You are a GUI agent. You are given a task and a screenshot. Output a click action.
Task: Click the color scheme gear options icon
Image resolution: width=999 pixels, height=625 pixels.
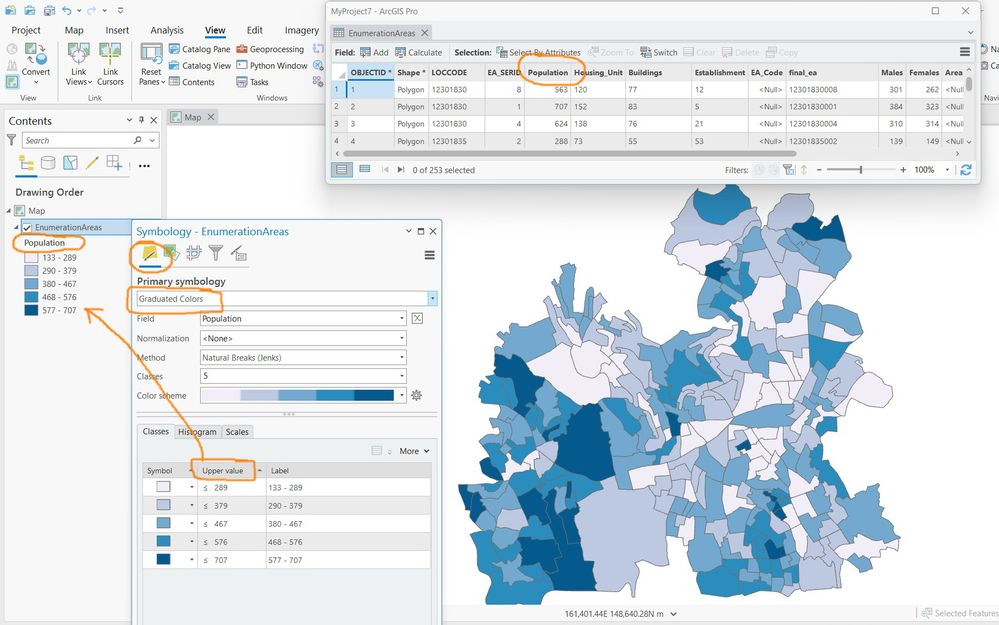(417, 395)
